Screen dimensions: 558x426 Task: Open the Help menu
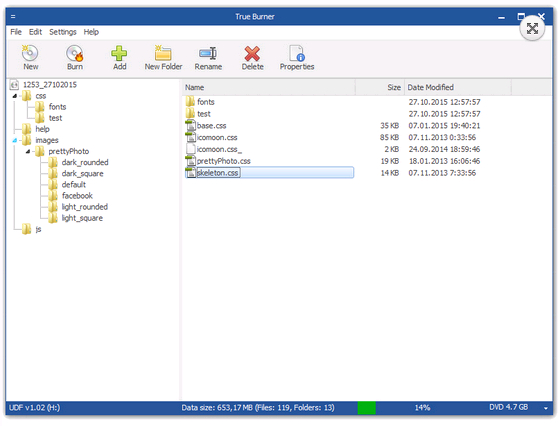(91, 32)
